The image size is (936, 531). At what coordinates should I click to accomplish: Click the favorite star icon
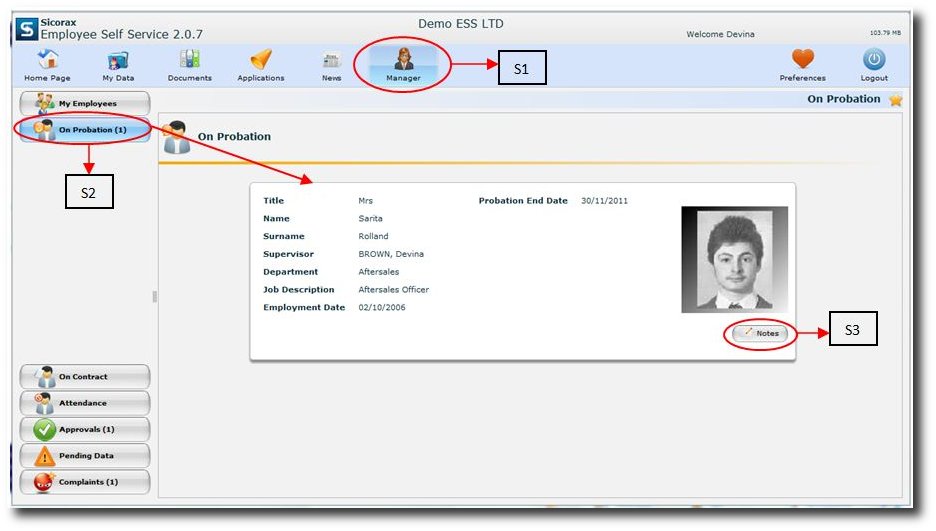point(895,100)
